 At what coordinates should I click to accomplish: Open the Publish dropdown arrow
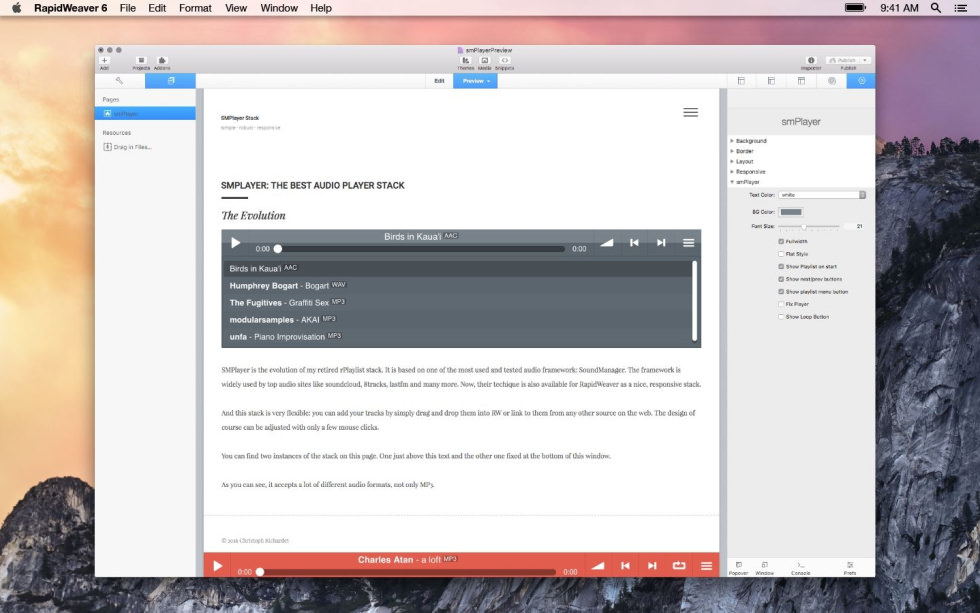click(x=865, y=60)
